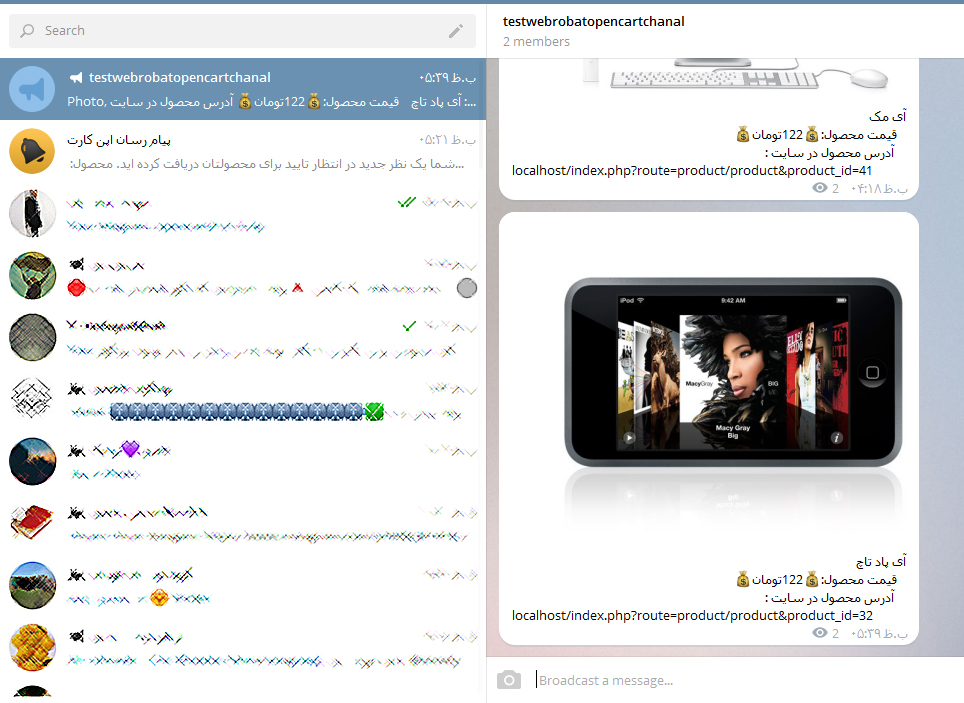Click the آی مک product title text

coord(887,116)
